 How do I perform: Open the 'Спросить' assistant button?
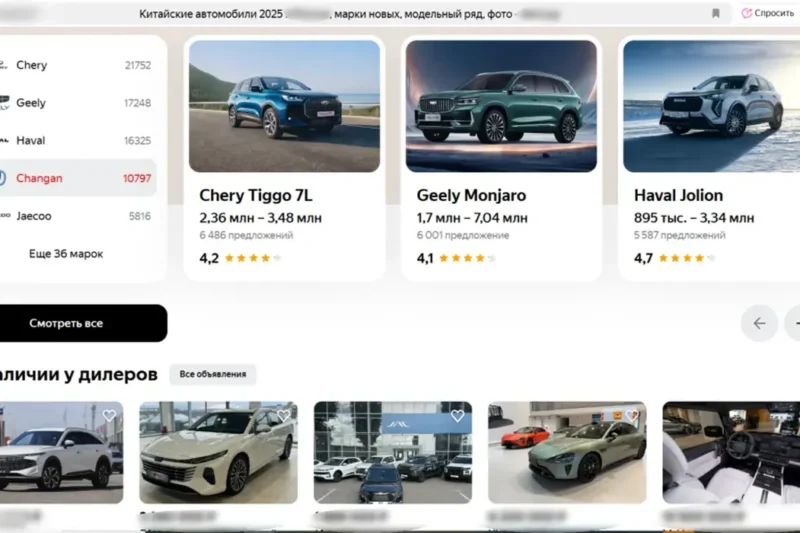(x=768, y=13)
